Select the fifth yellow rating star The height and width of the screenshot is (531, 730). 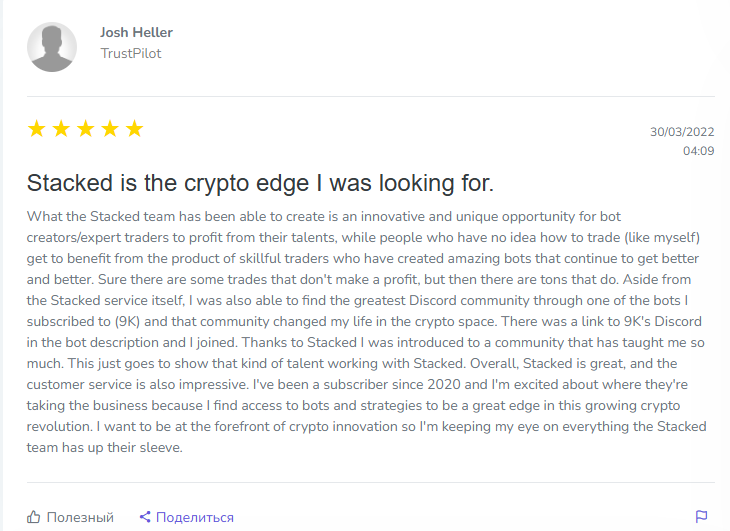pos(134,129)
